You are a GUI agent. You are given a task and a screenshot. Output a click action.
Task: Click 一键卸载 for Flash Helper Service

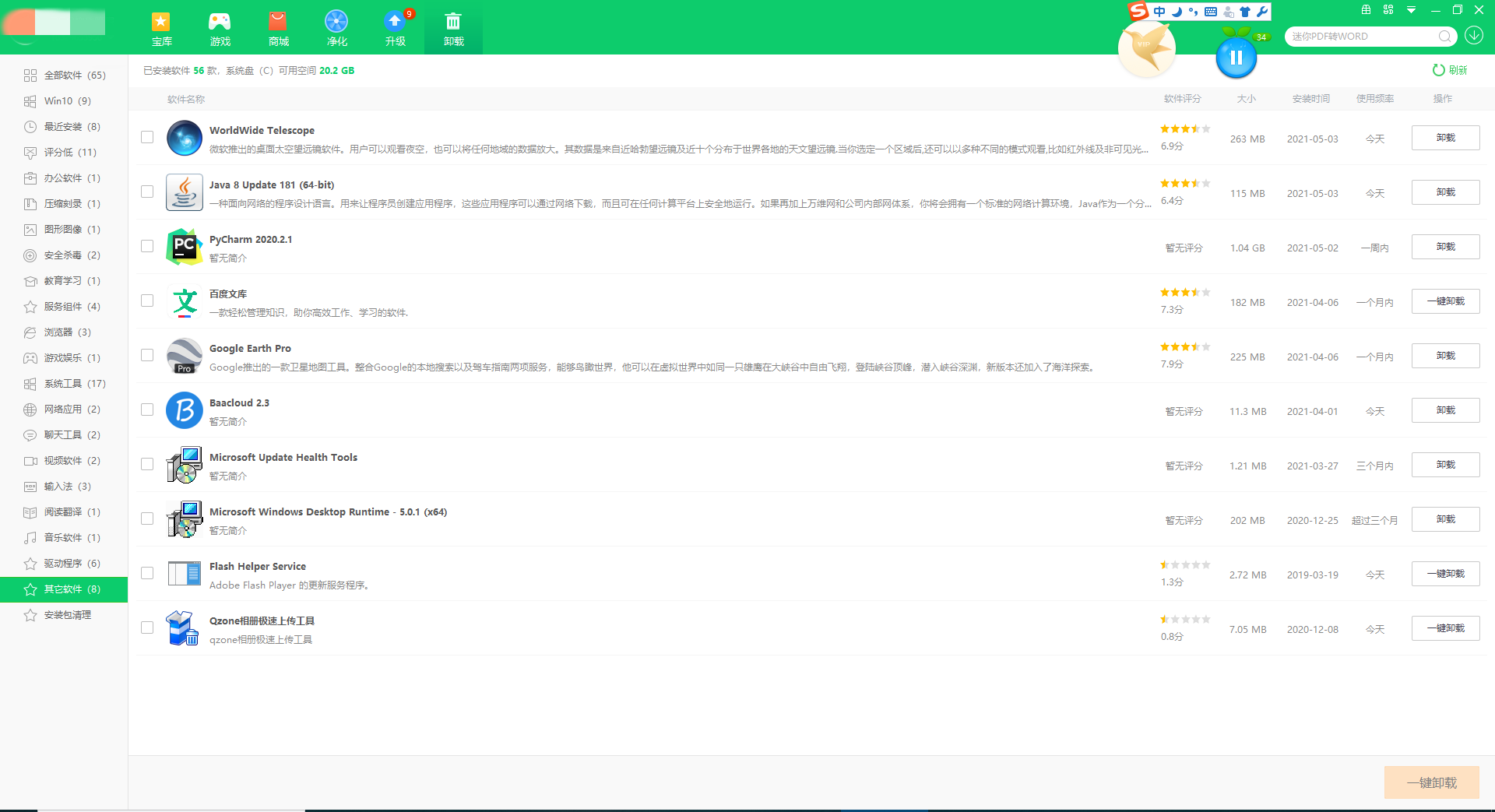click(x=1445, y=574)
